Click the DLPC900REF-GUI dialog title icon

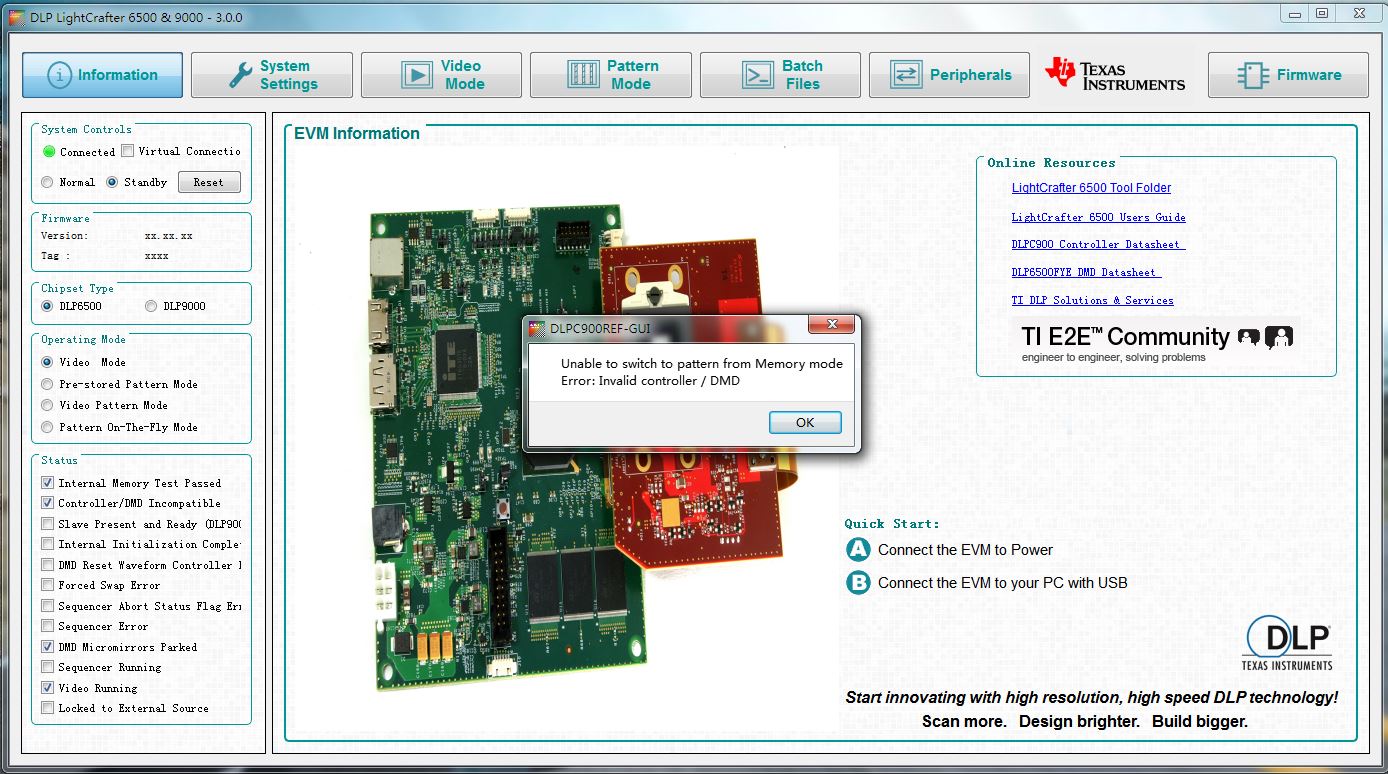click(x=537, y=327)
